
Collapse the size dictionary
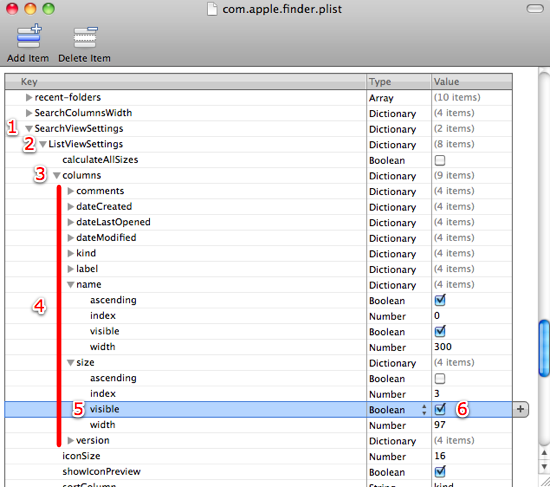pyautogui.click(x=71, y=362)
